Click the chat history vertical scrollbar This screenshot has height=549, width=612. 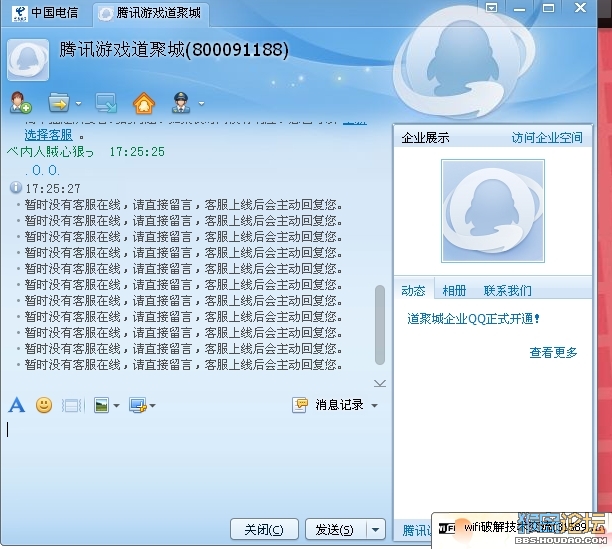pyautogui.click(x=379, y=325)
